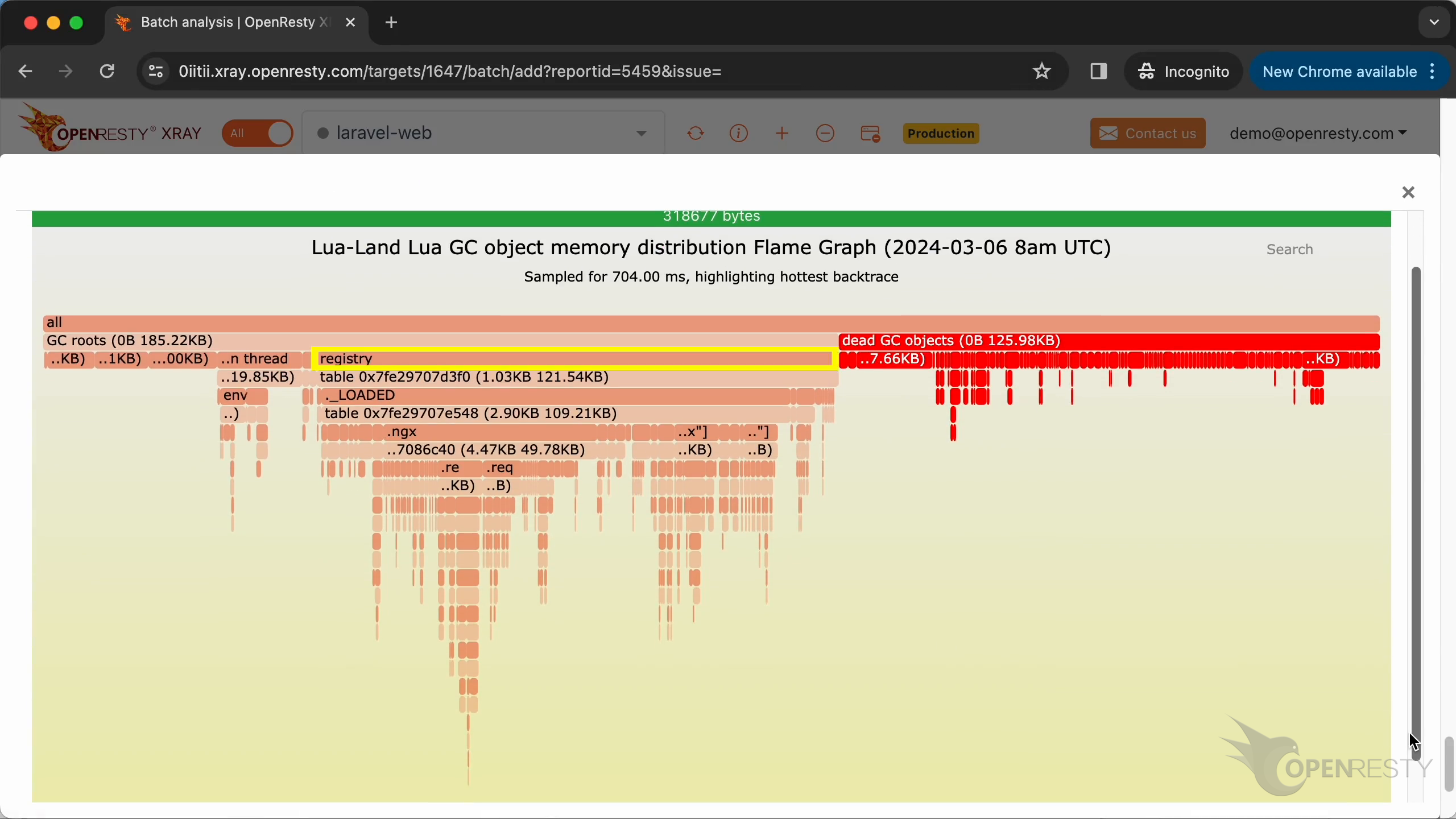Click Search in the flame graph
Viewport: 1456px width, 819px height.
(1289, 249)
